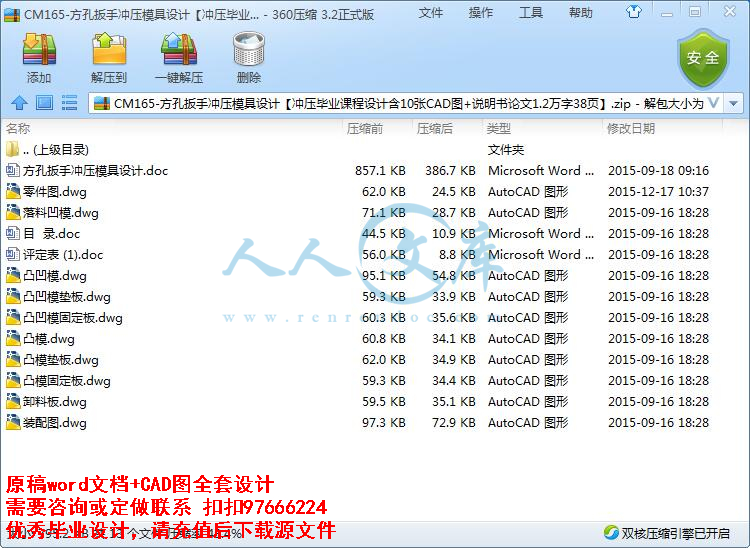The height and width of the screenshot is (548, 750).
Task: Click the 添加 (Add) toolbar icon
Action: [39, 49]
